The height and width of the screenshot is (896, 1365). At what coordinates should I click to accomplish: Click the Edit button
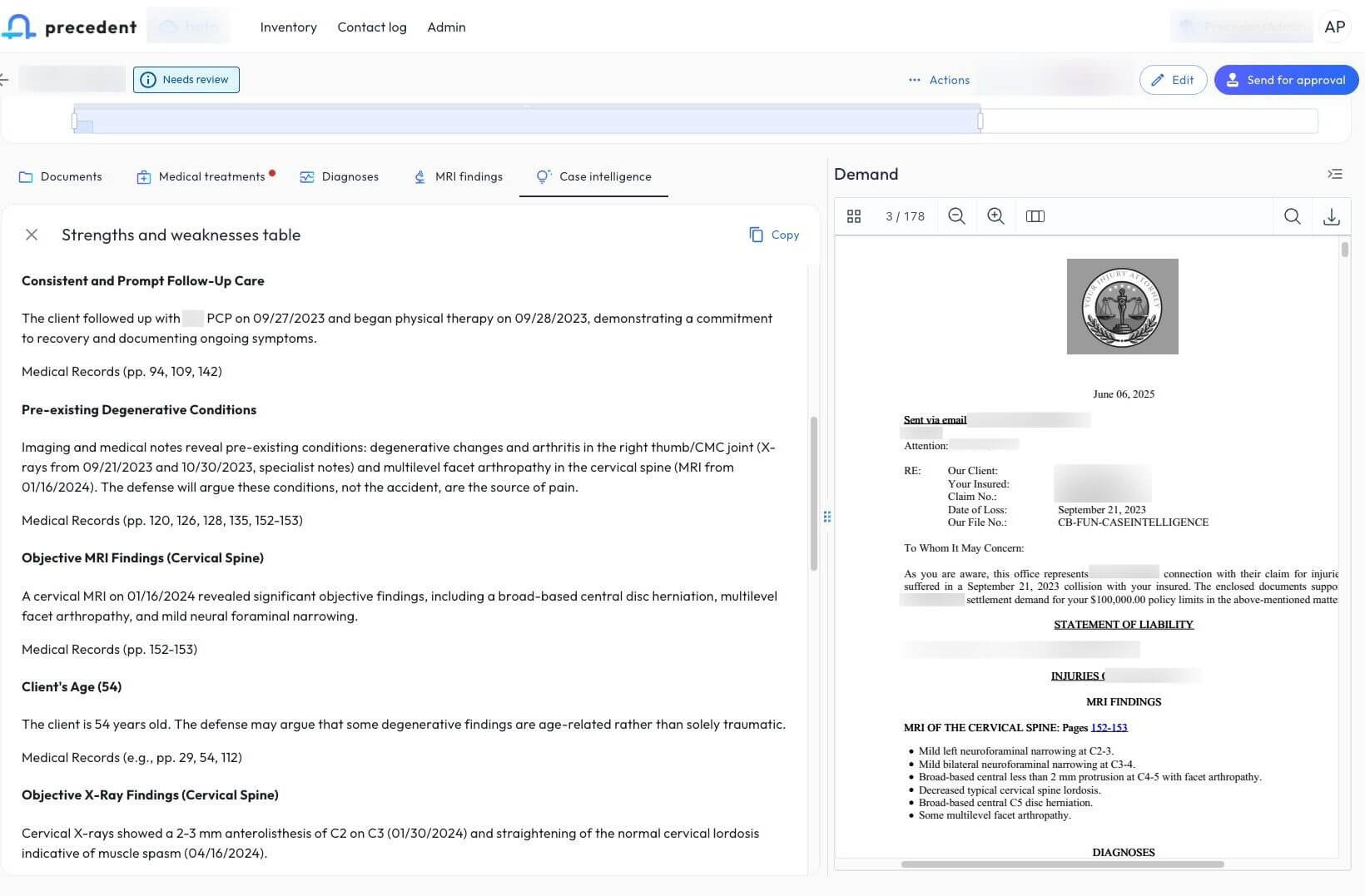1173,80
